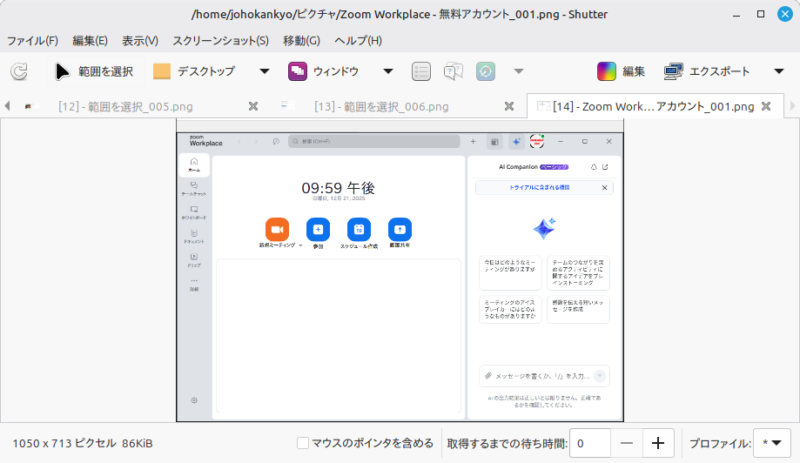Viewport: 800px width, 463px height.
Task: Click the ウィンドウ capture icon
Action: pos(298,71)
